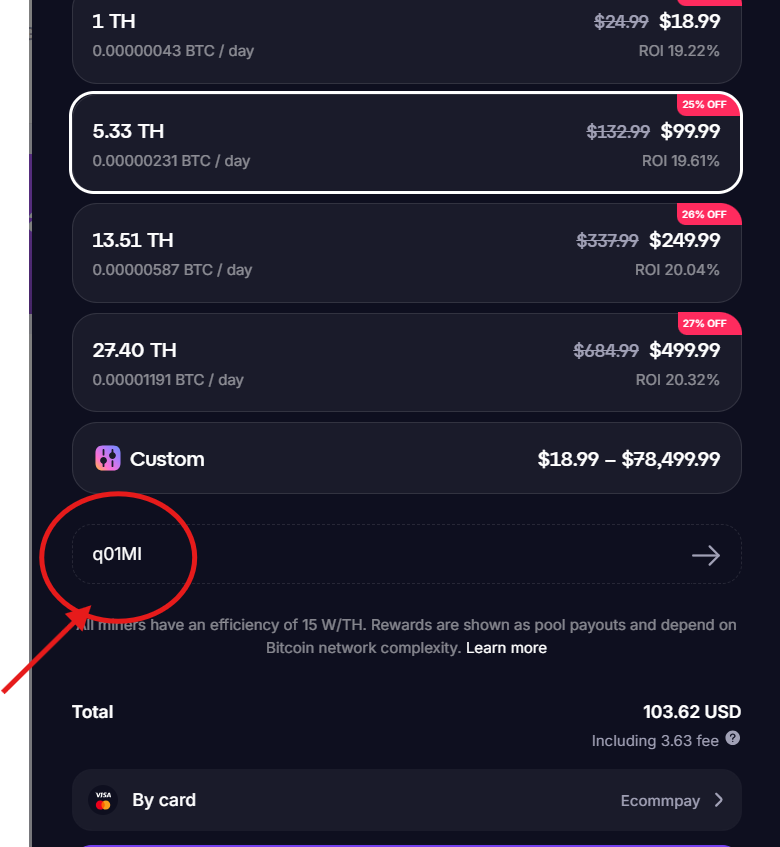Screen dimensions: 780x847
Task: Click the Mastercard logo beside By card
Action: (103, 805)
